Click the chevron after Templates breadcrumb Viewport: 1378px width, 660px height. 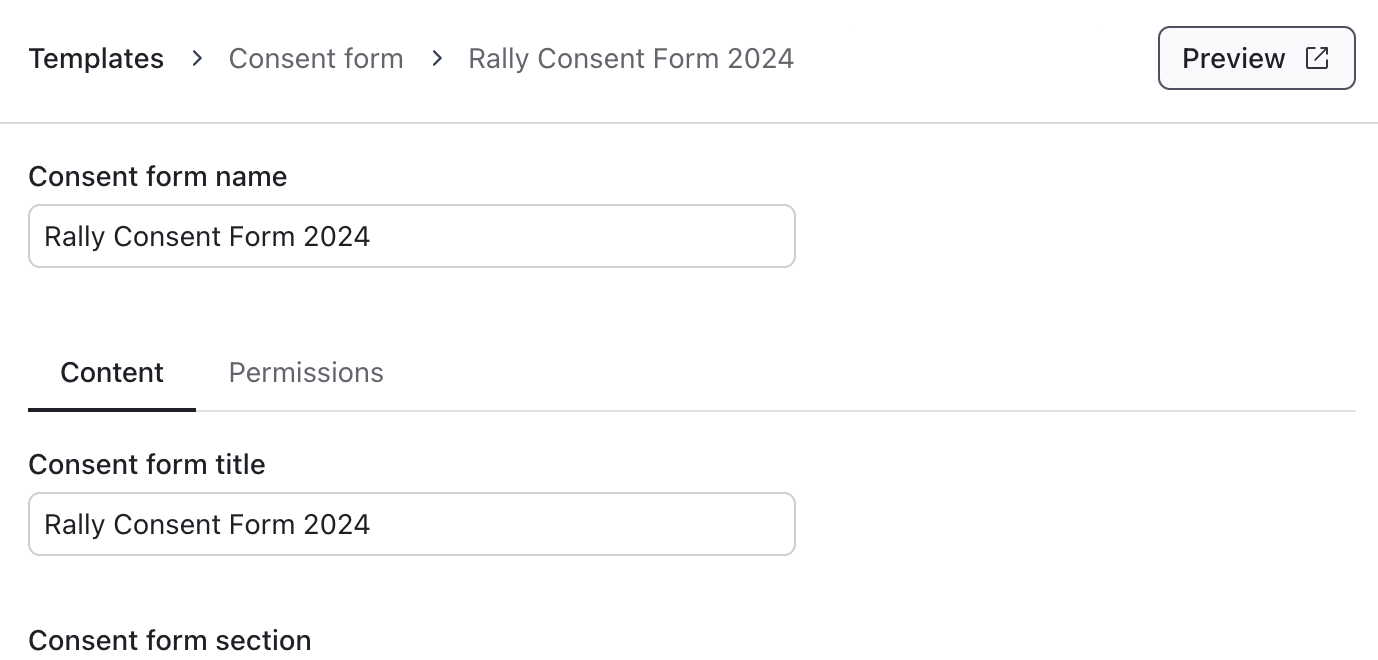[197, 59]
